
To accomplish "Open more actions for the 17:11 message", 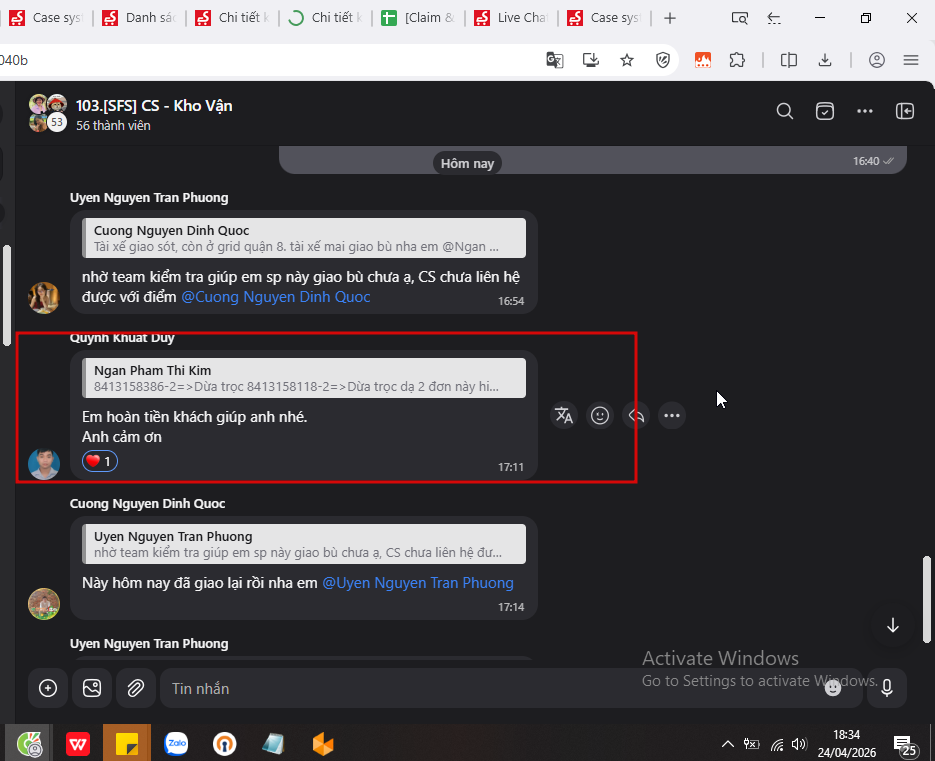I will [672, 415].
